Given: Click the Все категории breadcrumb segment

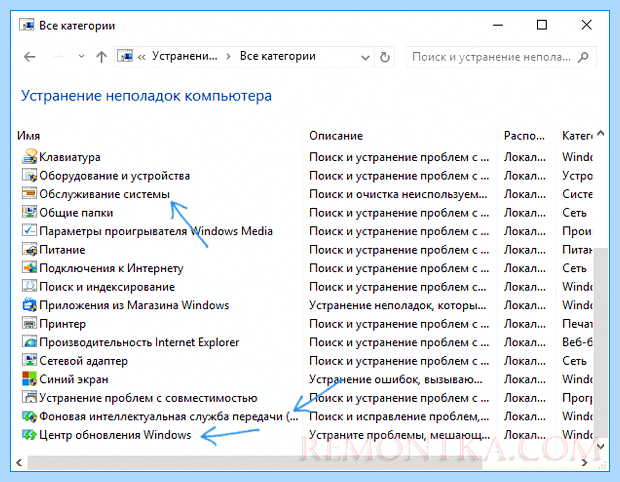Looking at the screenshot, I should coord(278,56).
